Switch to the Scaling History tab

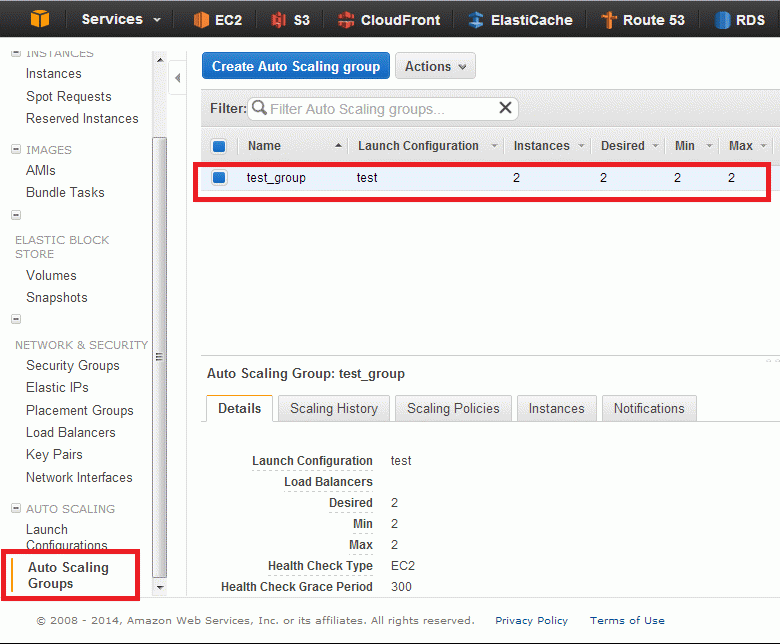(334, 408)
